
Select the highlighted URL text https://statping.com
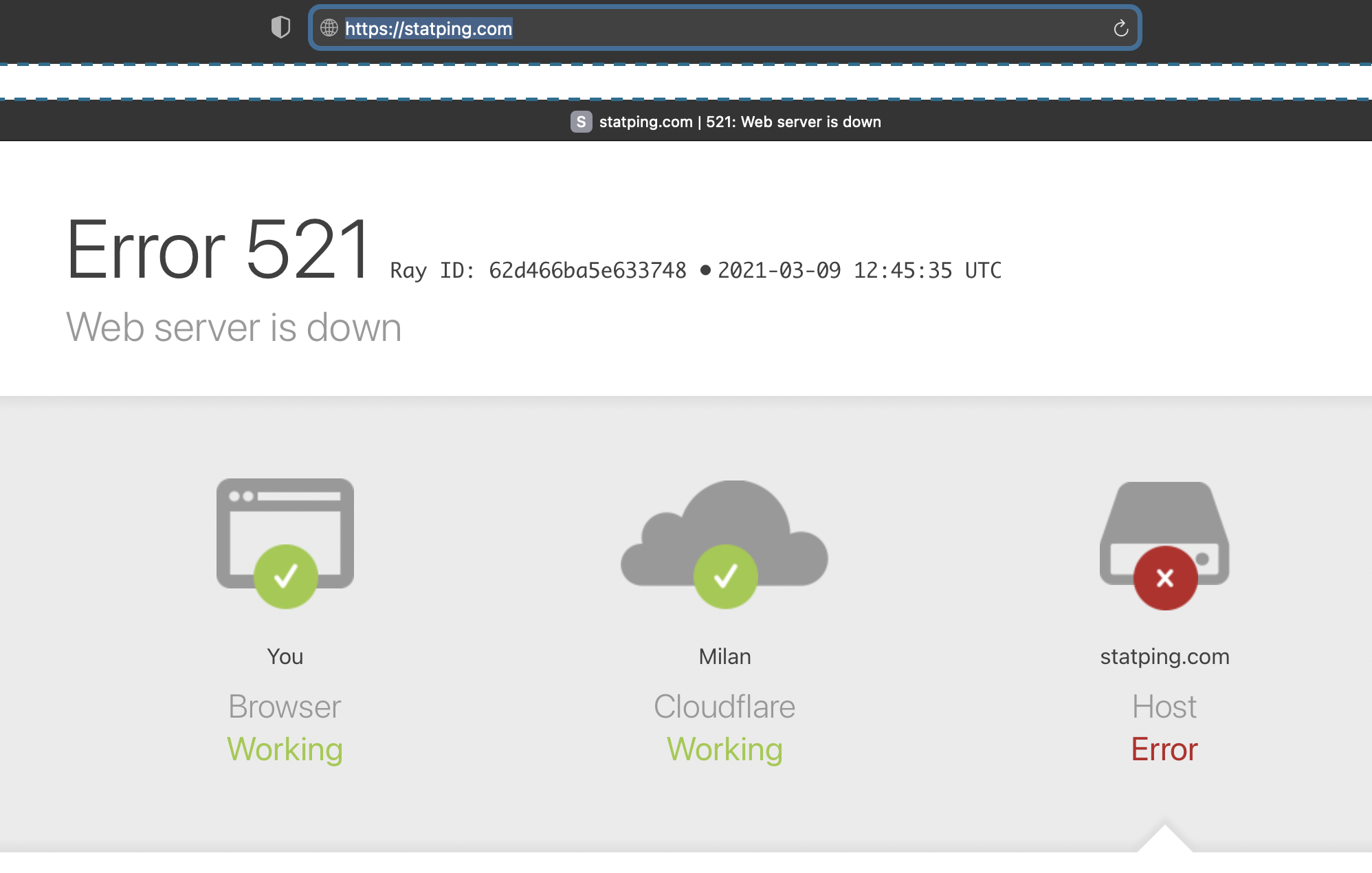428,28
